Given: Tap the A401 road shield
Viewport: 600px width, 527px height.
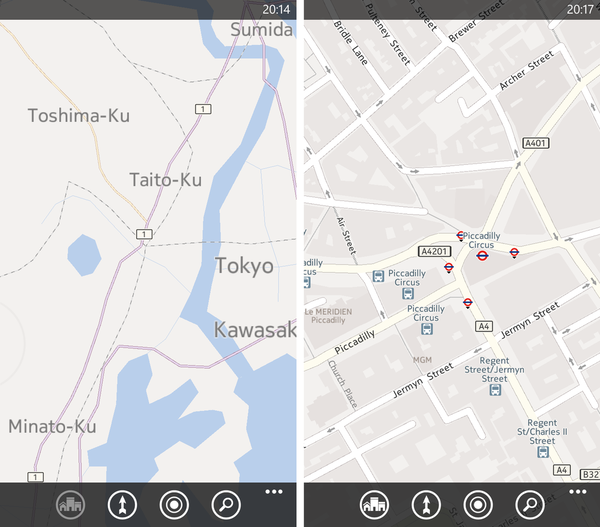Looking at the screenshot, I should (x=536, y=143).
